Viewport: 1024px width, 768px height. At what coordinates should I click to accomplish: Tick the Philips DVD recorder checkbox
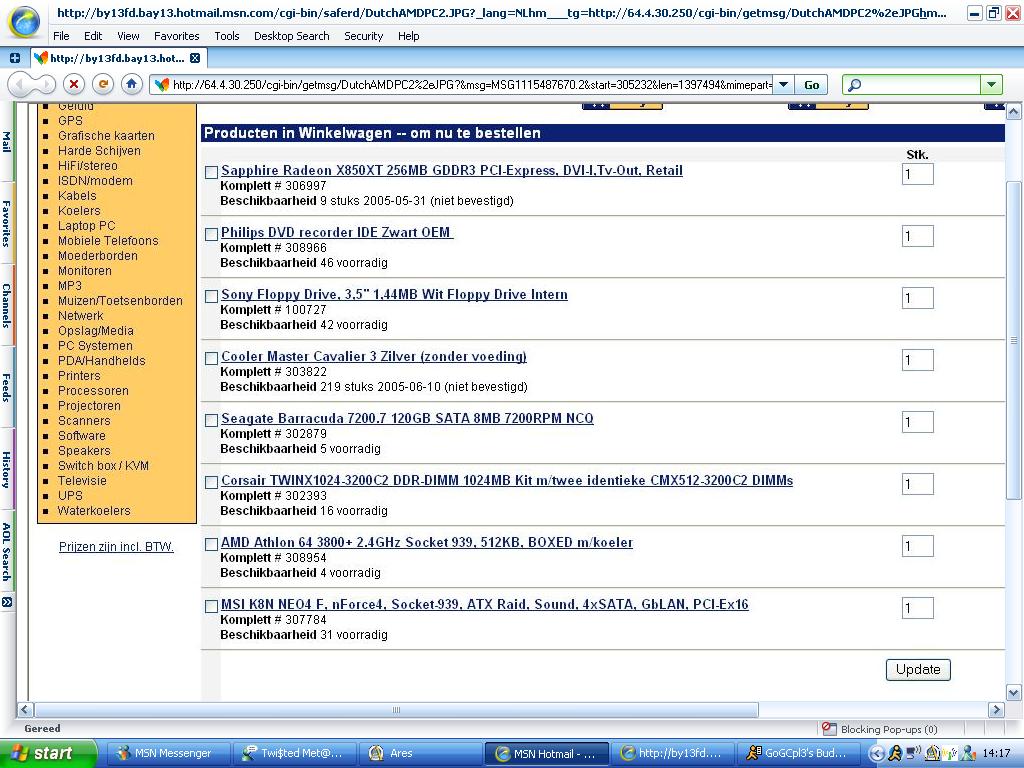(211, 234)
